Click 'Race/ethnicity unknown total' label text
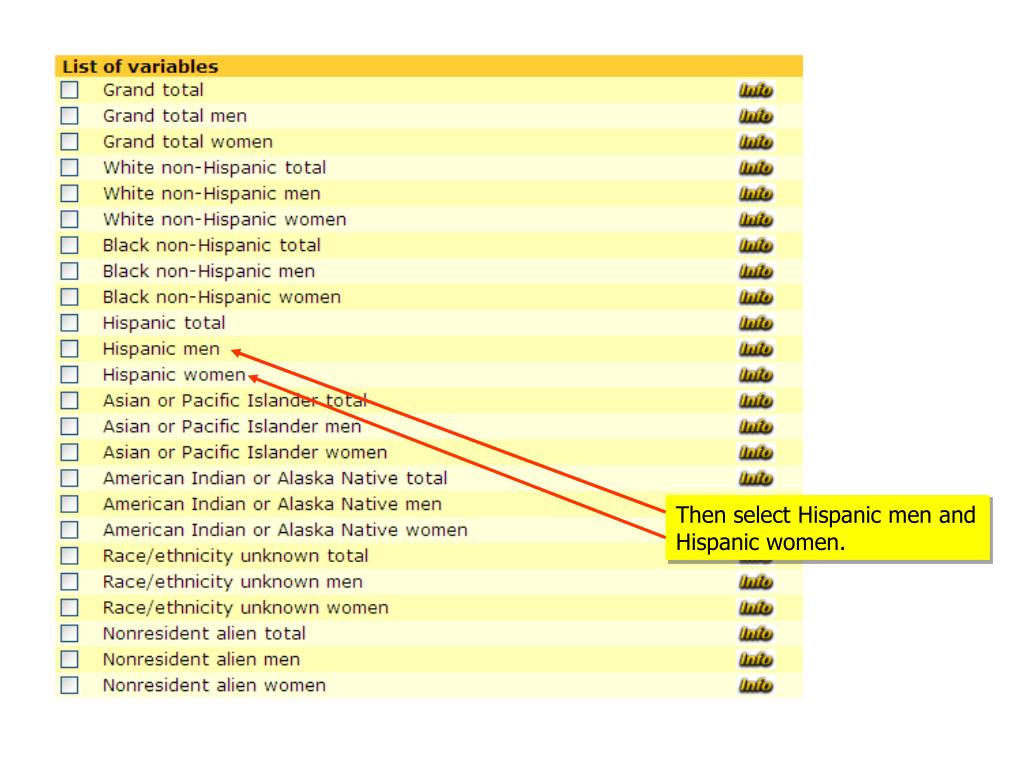 pyautogui.click(x=235, y=556)
